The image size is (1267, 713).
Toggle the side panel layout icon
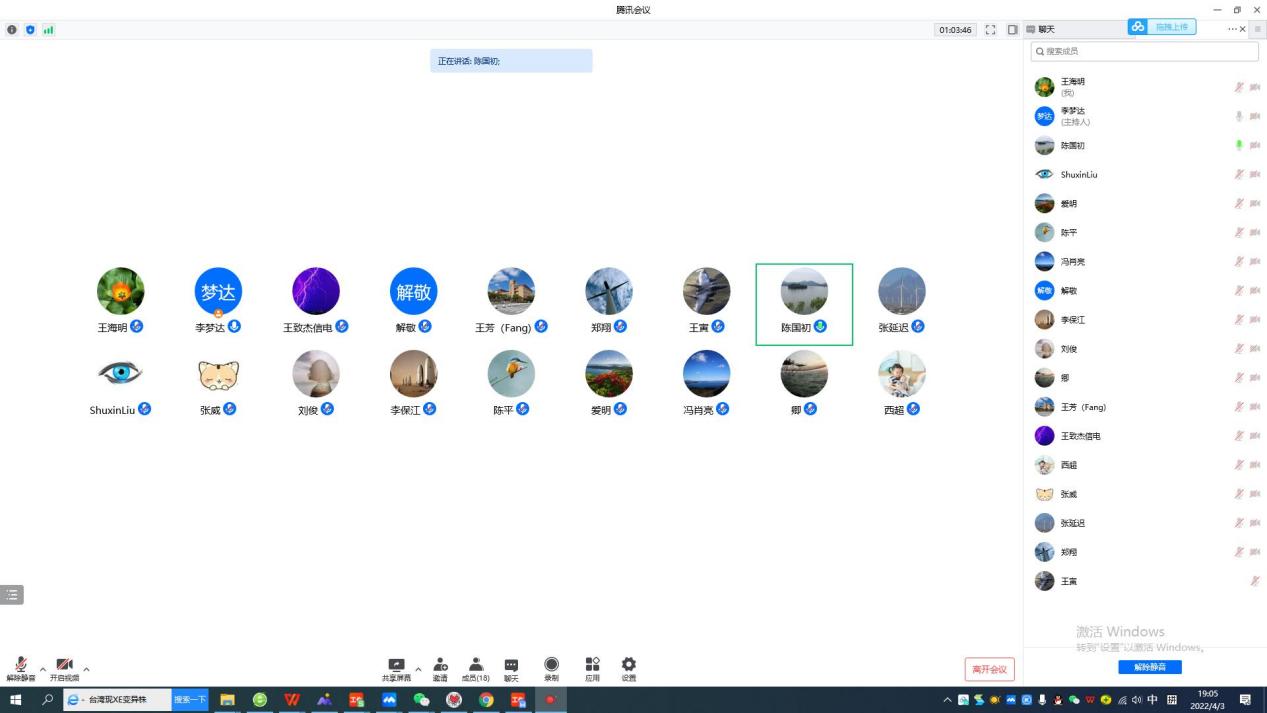tap(1012, 30)
